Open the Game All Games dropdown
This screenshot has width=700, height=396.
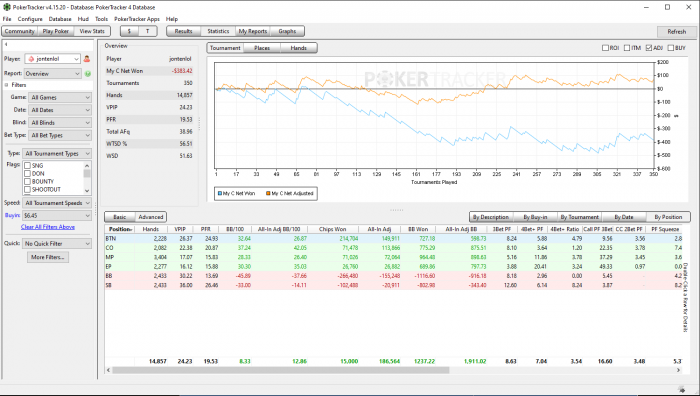pos(59,97)
